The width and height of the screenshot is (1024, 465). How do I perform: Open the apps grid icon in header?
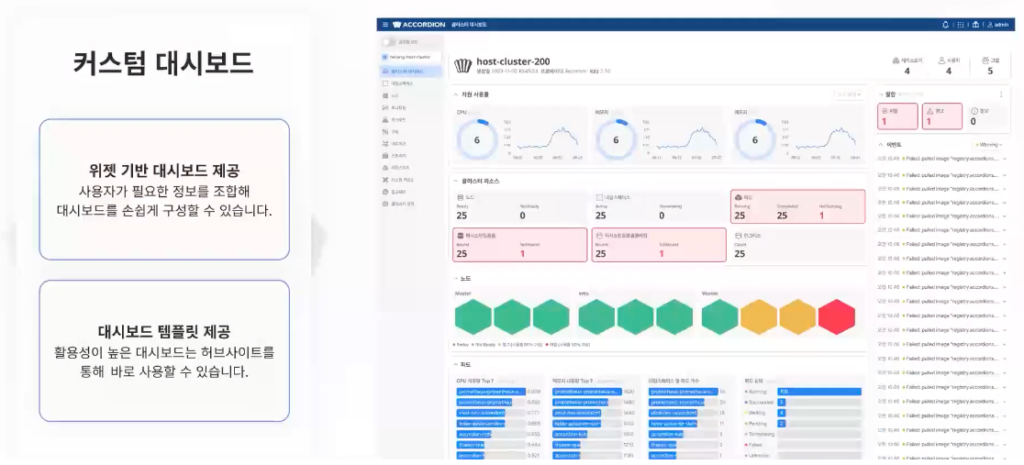(961, 25)
